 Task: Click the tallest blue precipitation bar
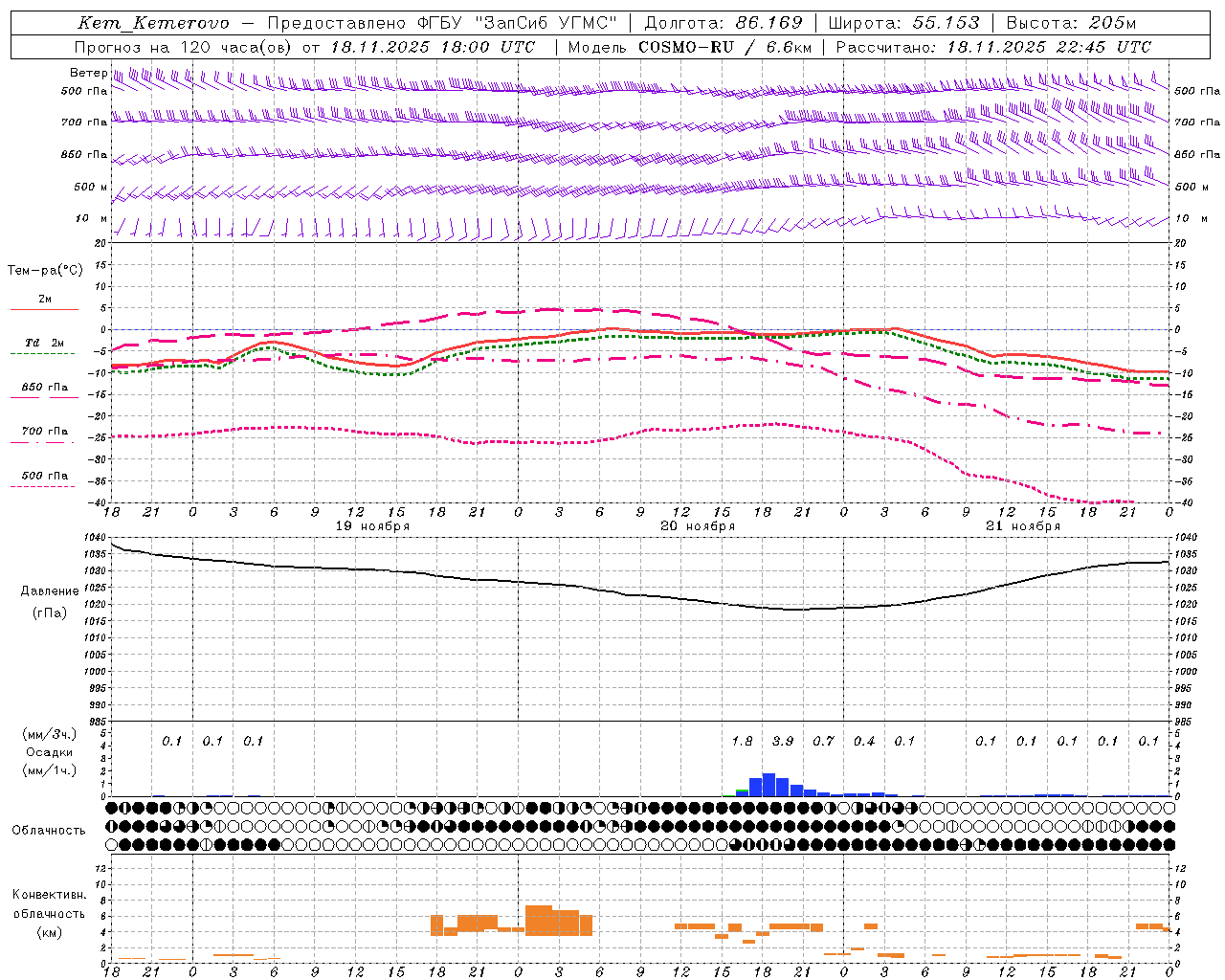pyautogui.click(x=768, y=785)
